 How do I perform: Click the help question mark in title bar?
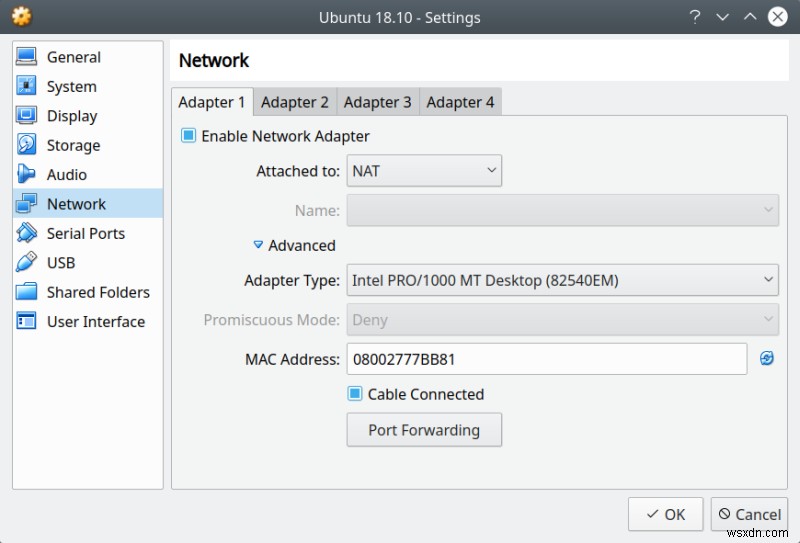point(694,17)
